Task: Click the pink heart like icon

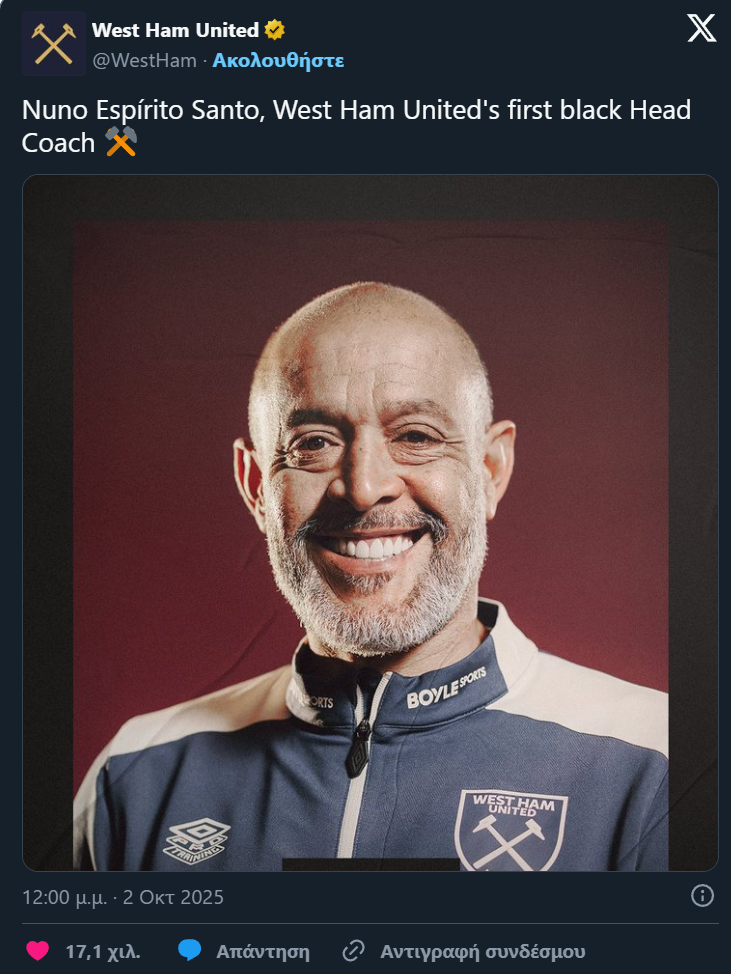Action: pos(37,951)
